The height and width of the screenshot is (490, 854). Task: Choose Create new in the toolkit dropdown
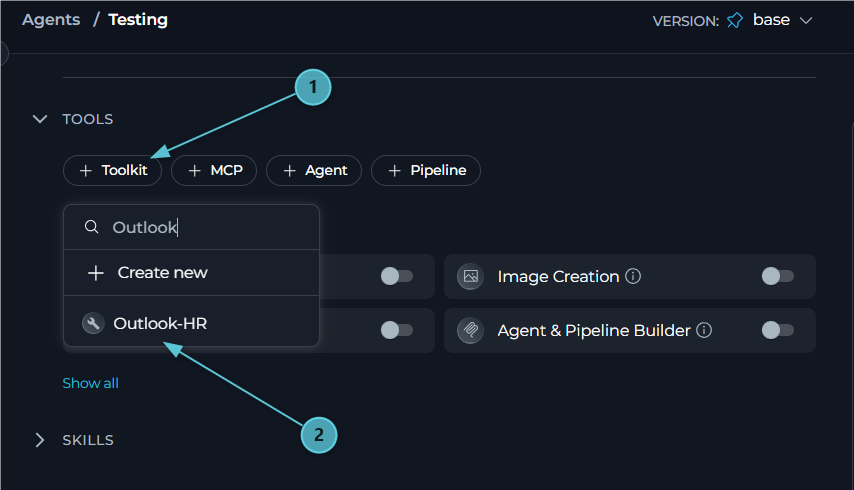click(x=191, y=273)
